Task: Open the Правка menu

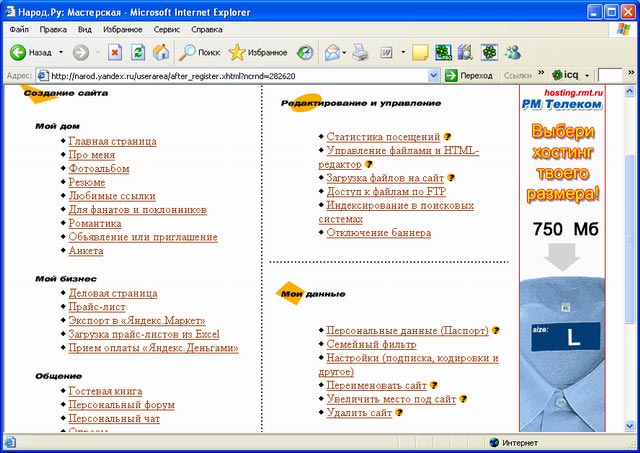Action: pyautogui.click(x=53, y=29)
